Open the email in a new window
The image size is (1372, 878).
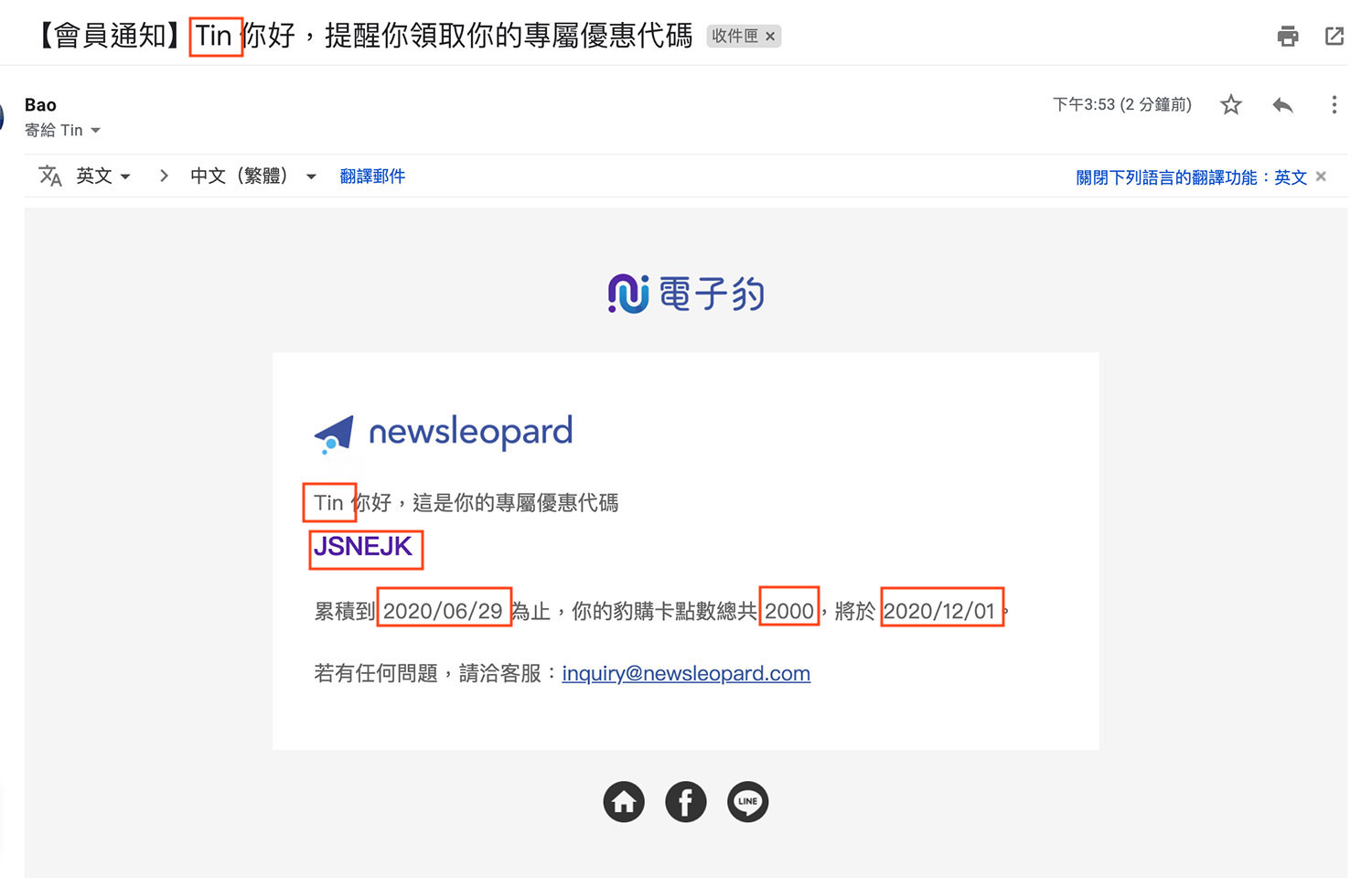pyautogui.click(x=1334, y=36)
